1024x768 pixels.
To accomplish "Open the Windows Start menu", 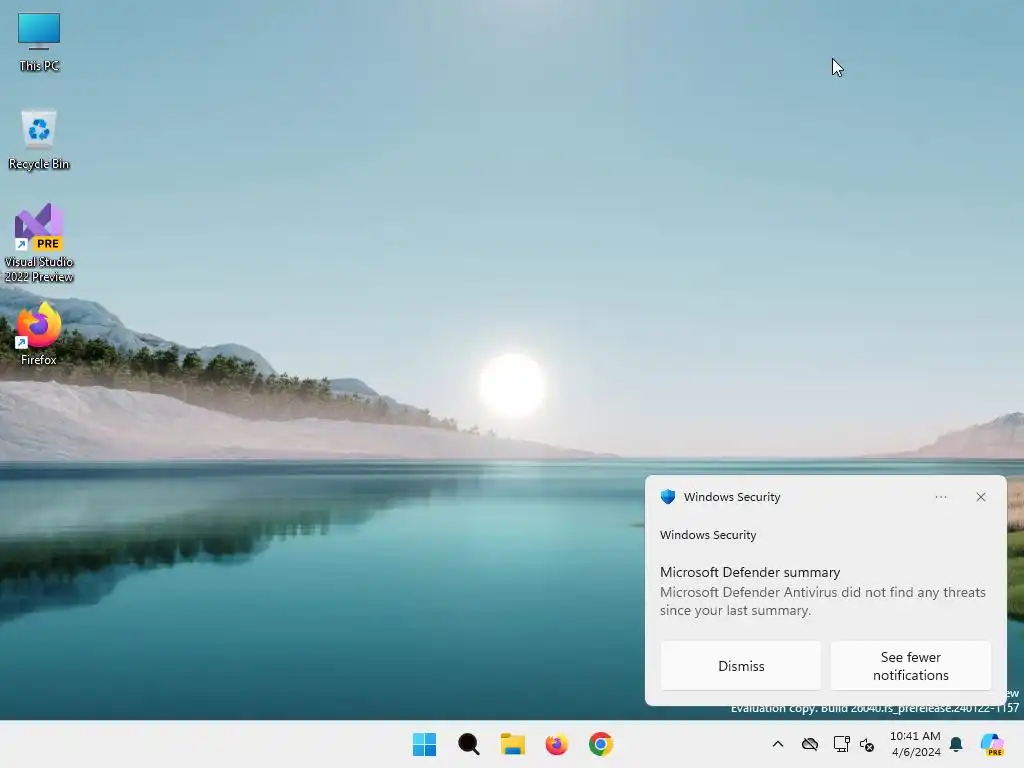I will pyautogui.click(x=424, y=744).
